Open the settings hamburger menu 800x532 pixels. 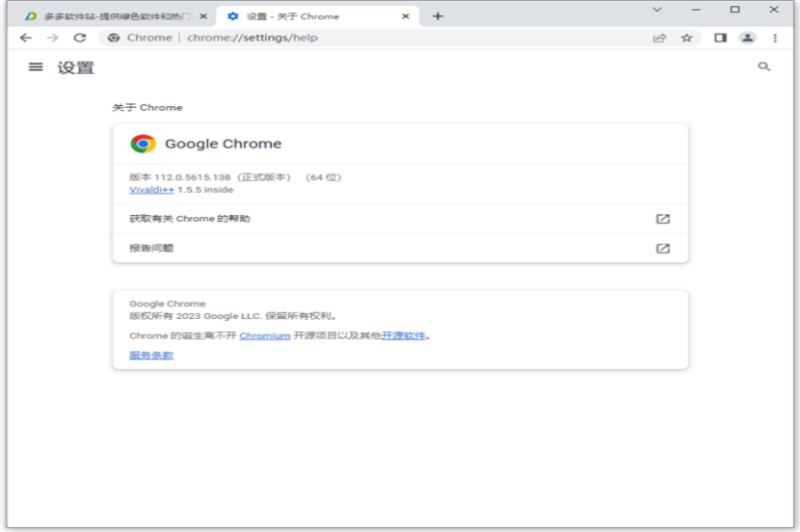point(36,67)
